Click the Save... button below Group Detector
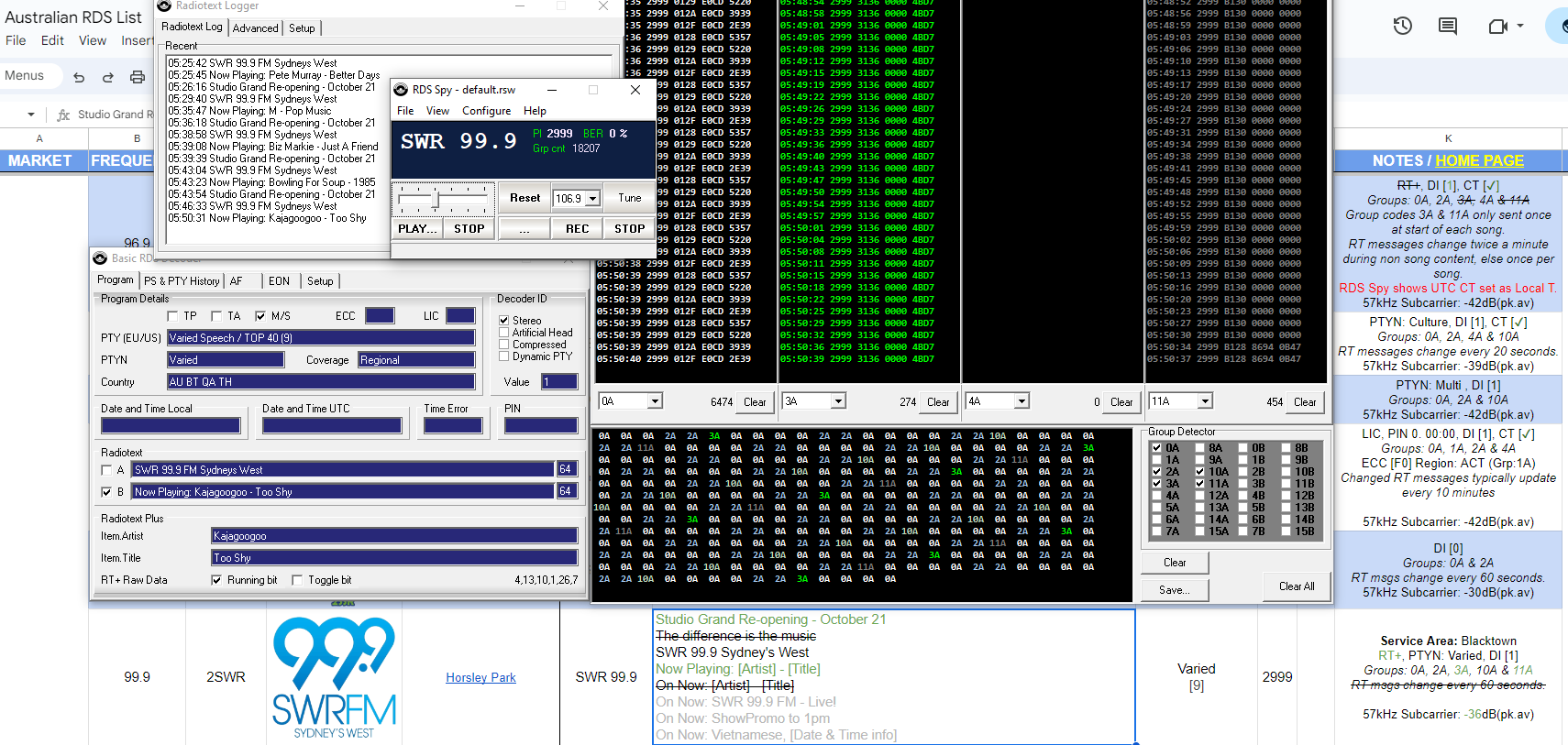This screenshot has width=1568, height=745. coord(1175,590)
